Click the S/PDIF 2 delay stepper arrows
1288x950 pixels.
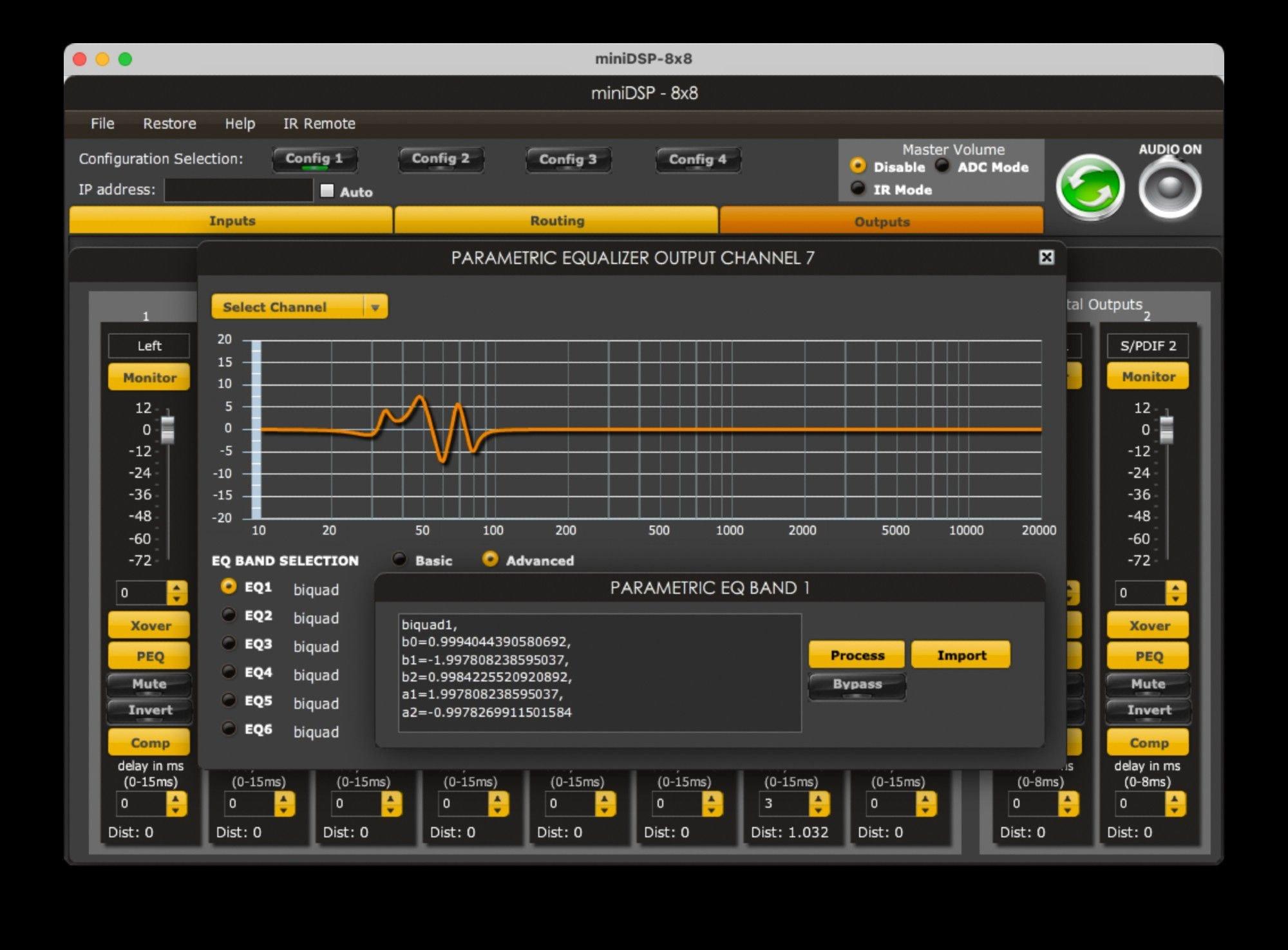click(1176, 803)
